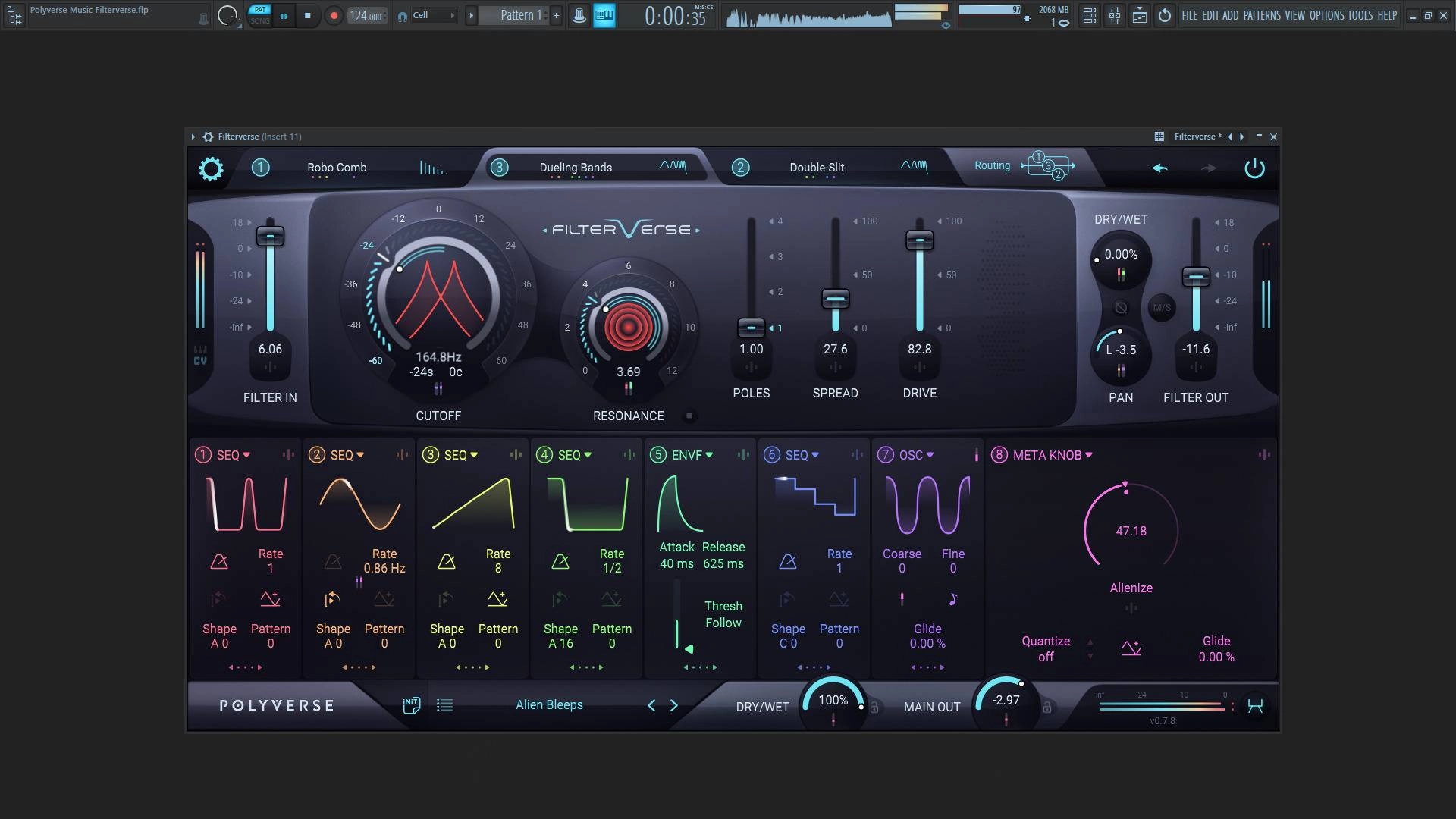This screenshot has height=819, width=1456.
Task: Click randomize pattern icon on modulator 1
Action: 270,599
